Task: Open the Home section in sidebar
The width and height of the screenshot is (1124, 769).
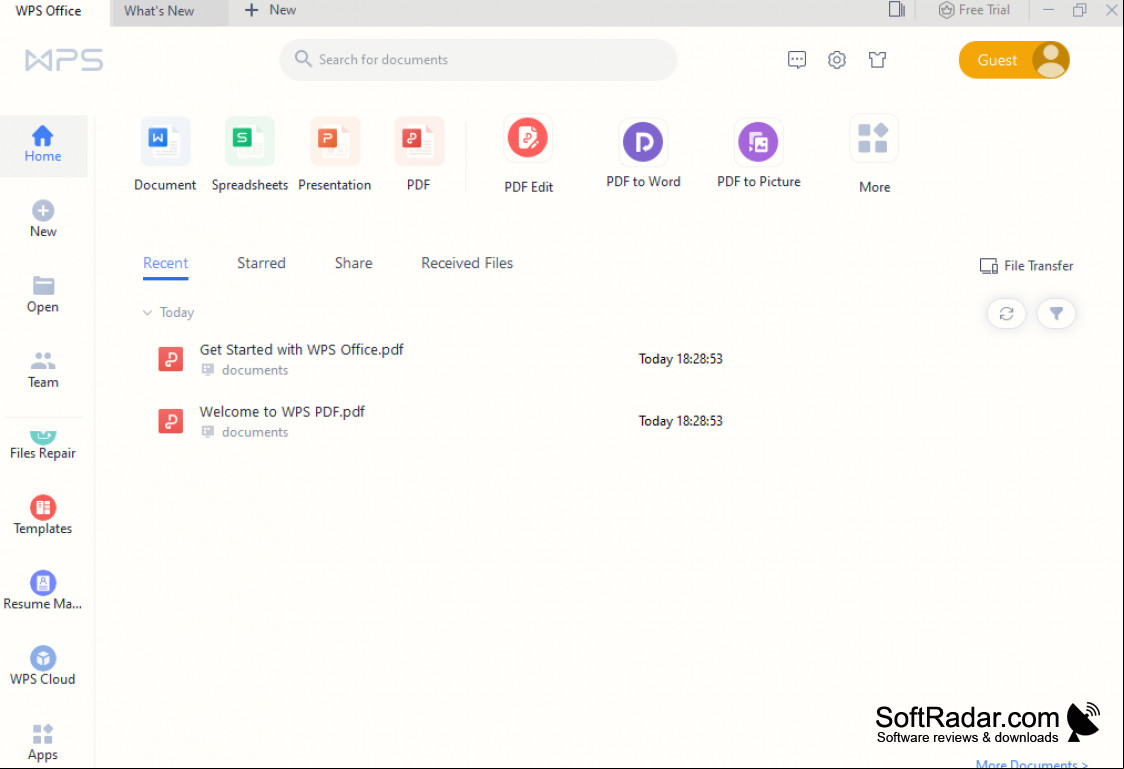Action: tap(43, 145)
